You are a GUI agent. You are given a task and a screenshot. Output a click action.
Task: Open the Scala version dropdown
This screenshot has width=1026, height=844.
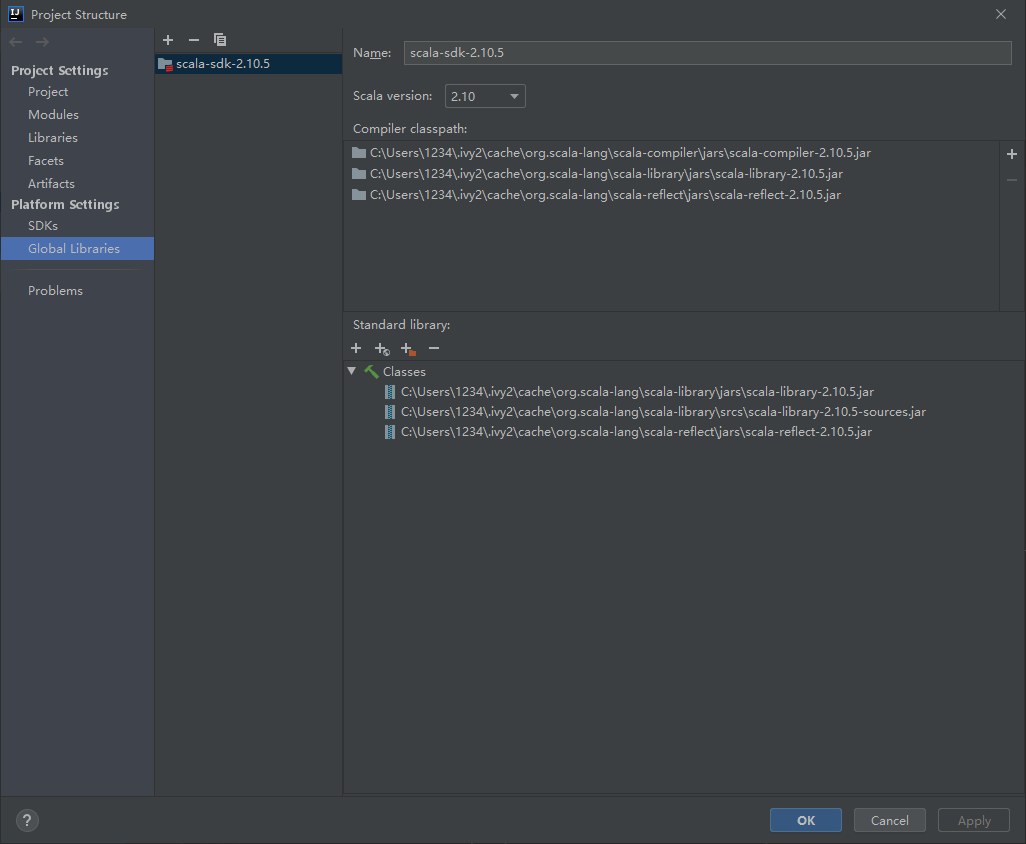(485, 96)
